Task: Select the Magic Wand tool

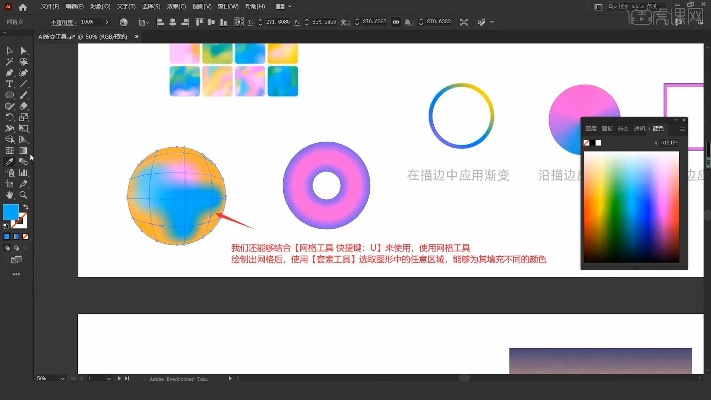Action: coord(9,62)
